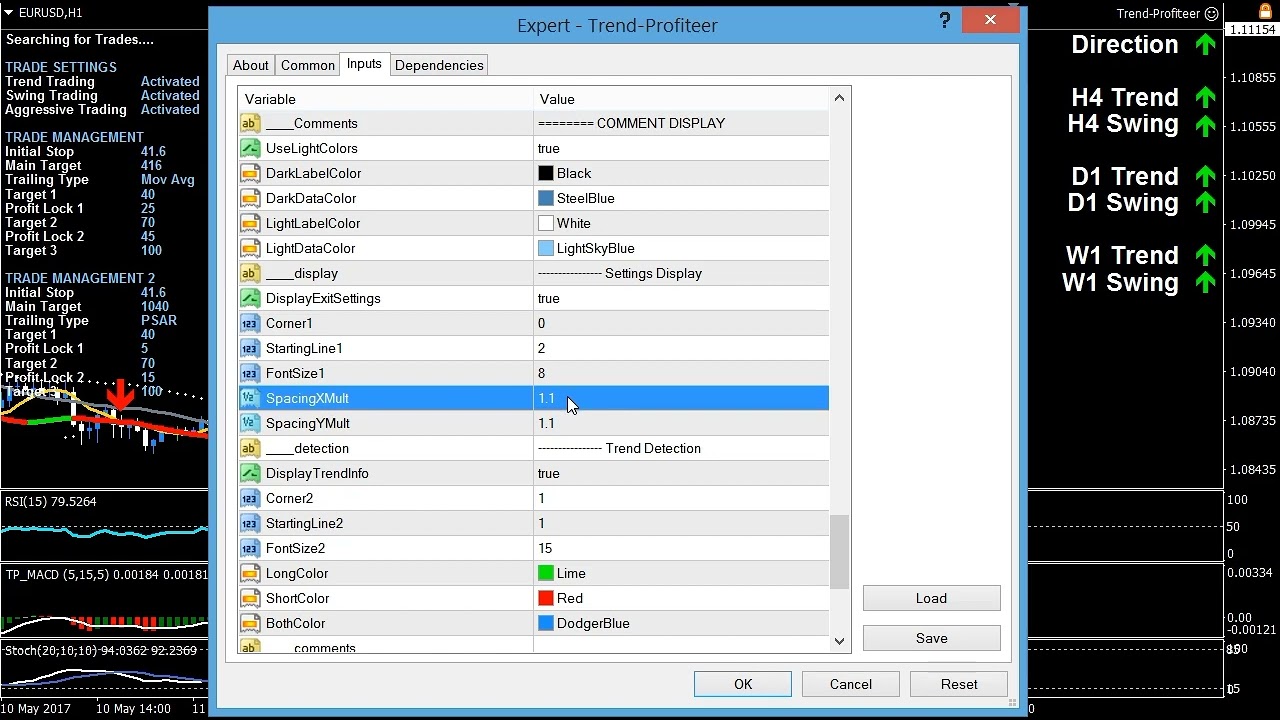Screen dimensions: 1280x720
Task: Click the integer icon beside Corner2
Action: pyautogui.click(x=249, y=498)
